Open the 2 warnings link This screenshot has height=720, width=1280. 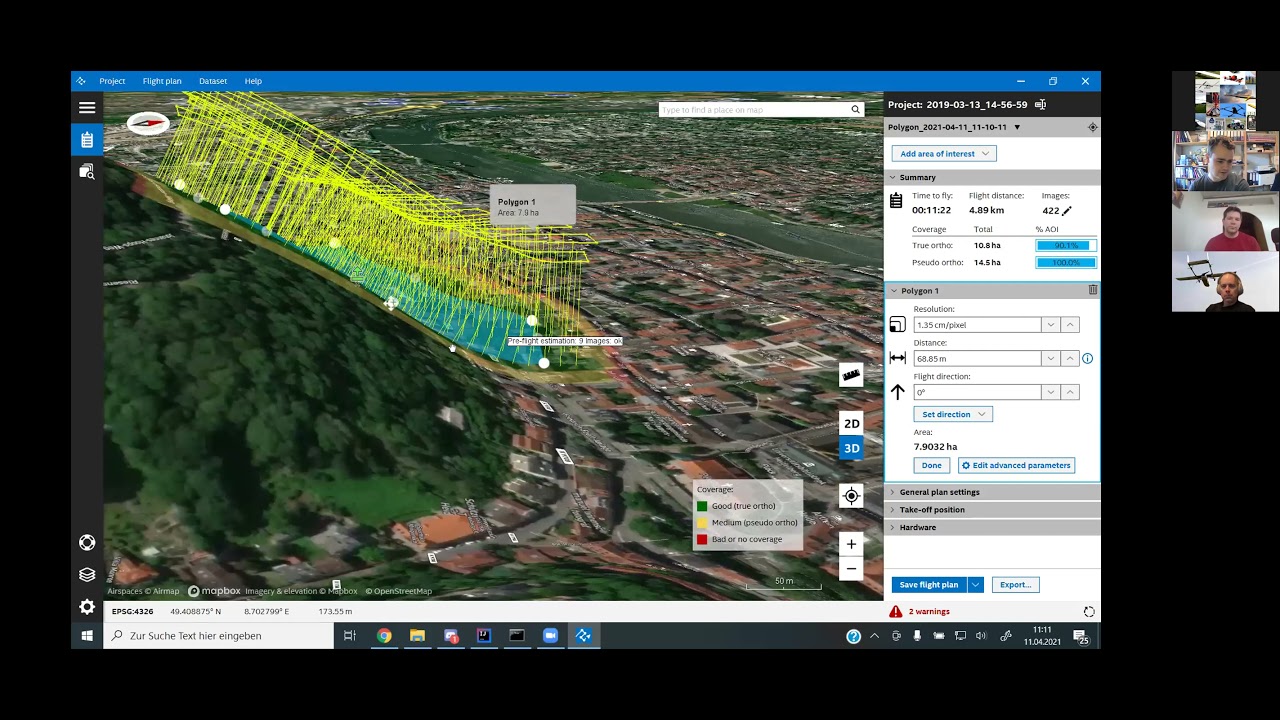(x=929, y=611)
